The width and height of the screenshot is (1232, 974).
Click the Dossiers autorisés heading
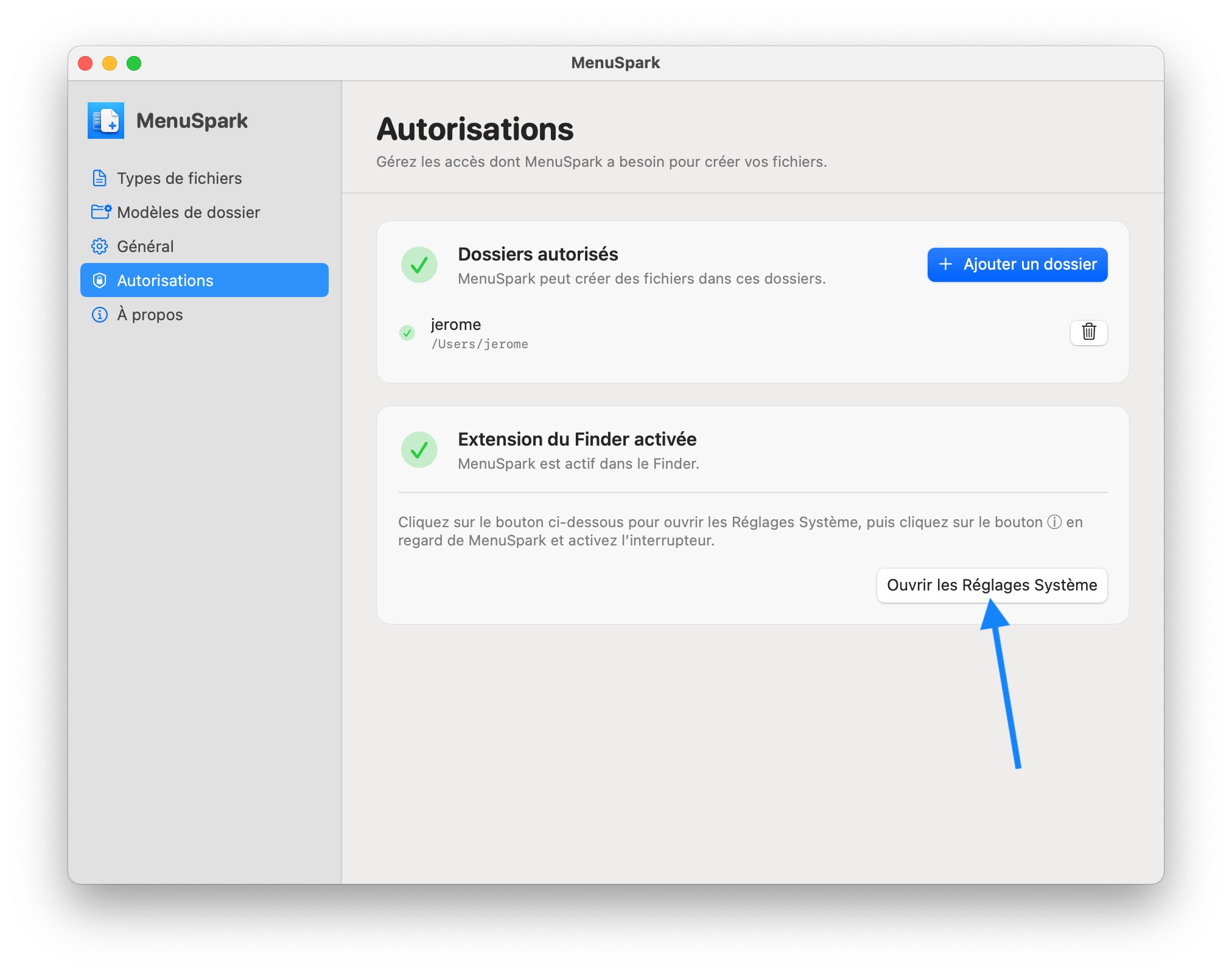click(538, 254)
